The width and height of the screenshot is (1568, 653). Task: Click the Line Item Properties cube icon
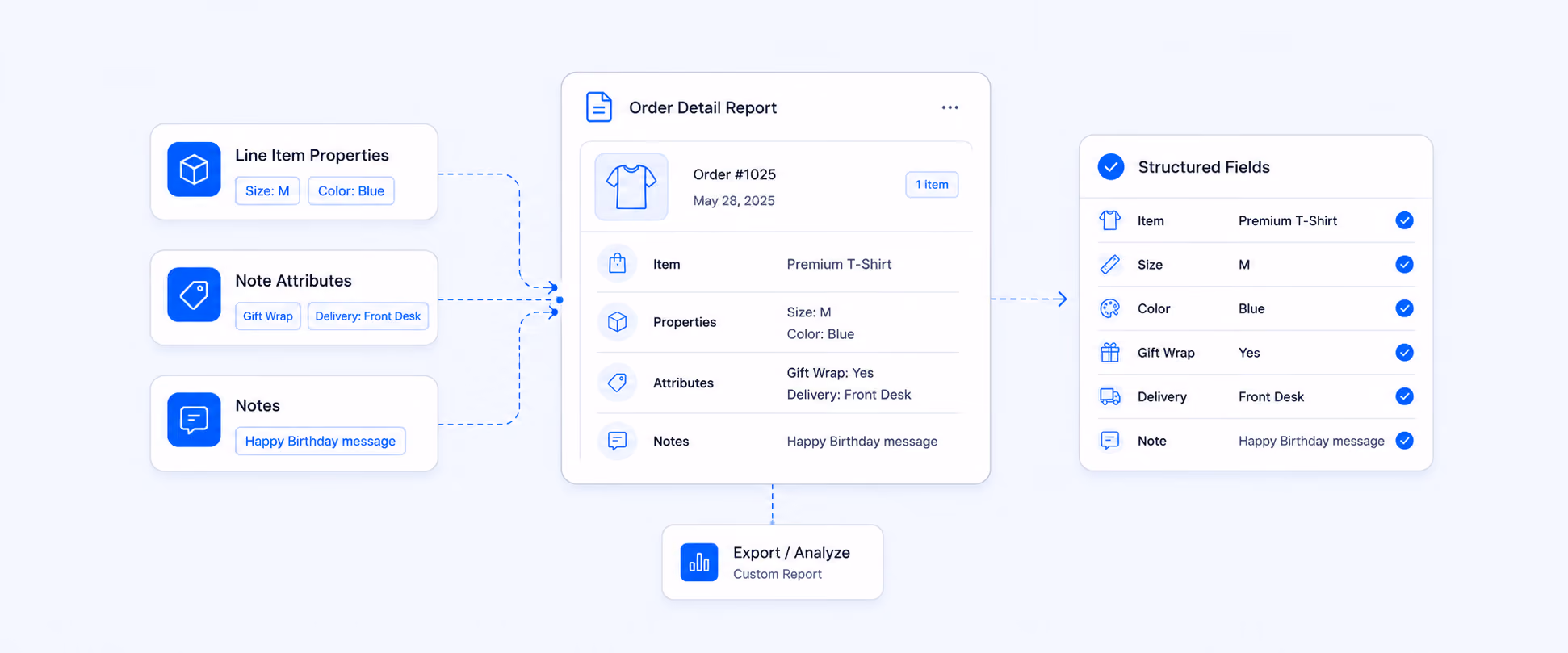[194, 170]
